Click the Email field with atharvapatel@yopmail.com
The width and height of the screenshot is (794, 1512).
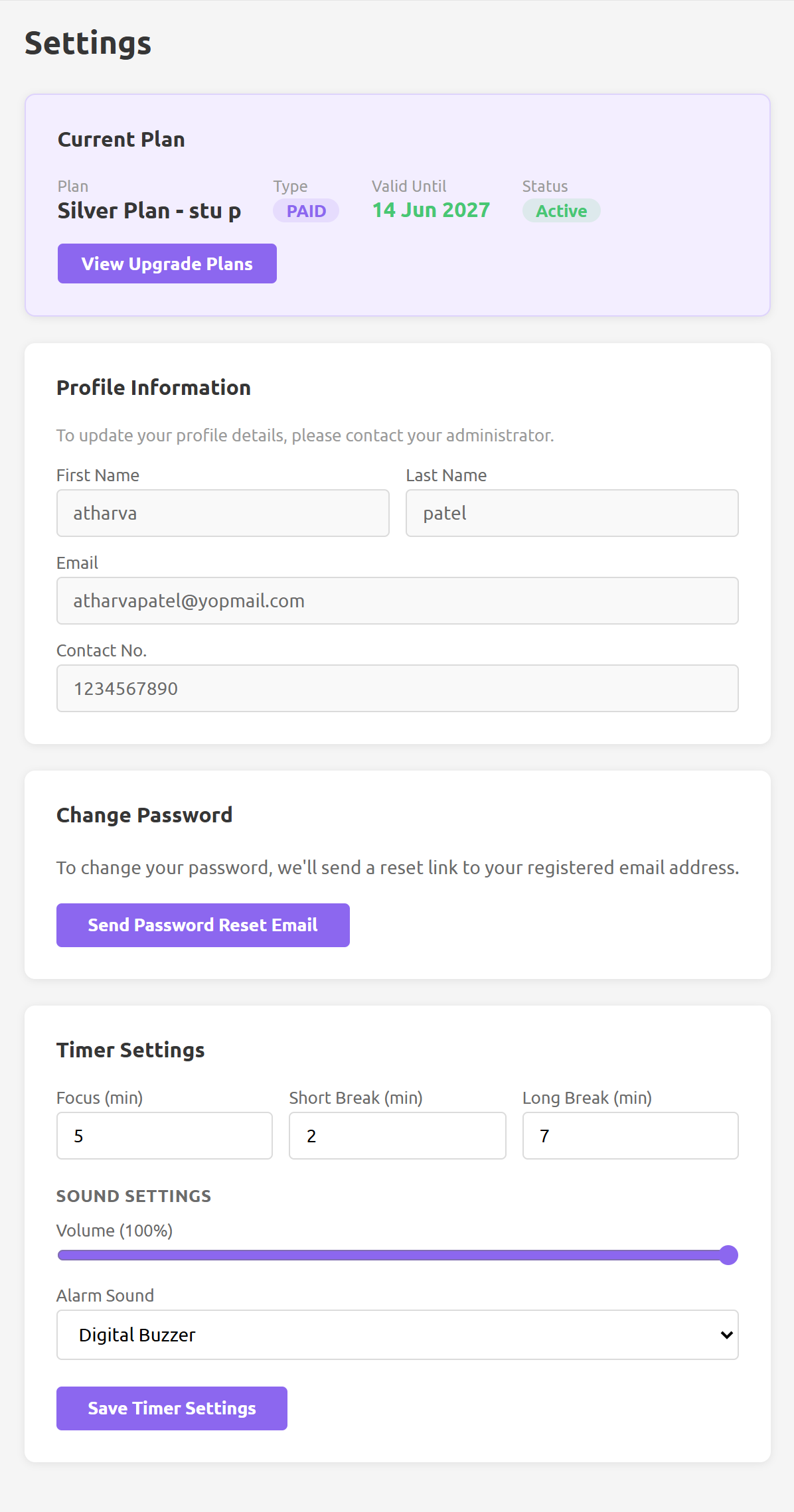[397, 601]
